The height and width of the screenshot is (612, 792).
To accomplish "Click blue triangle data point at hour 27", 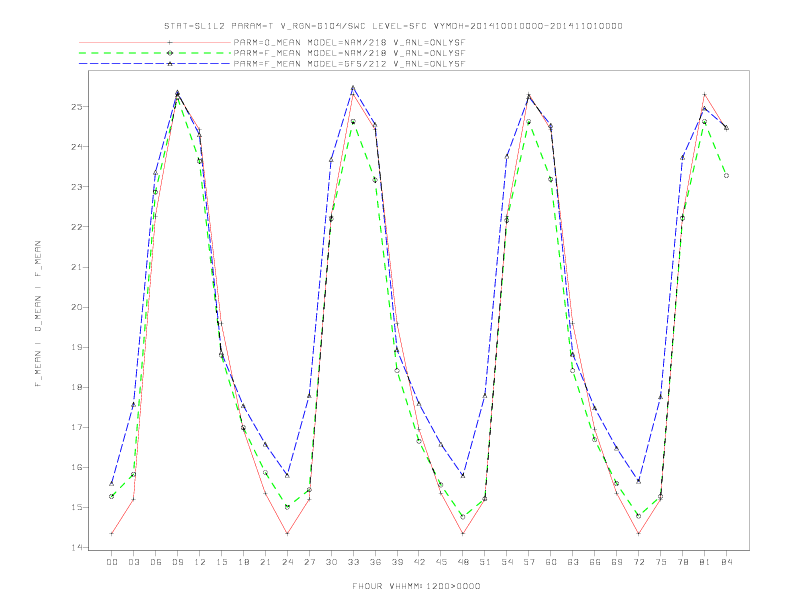I will point(309,395).
